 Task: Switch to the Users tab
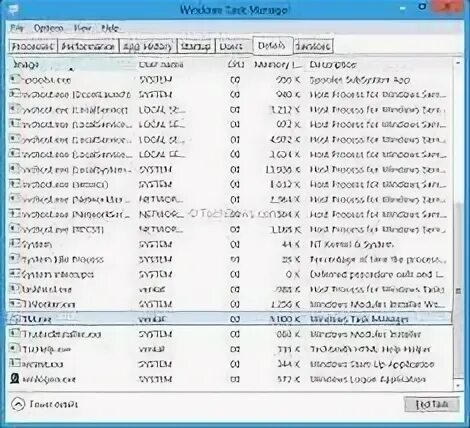(x=234, y=46)
